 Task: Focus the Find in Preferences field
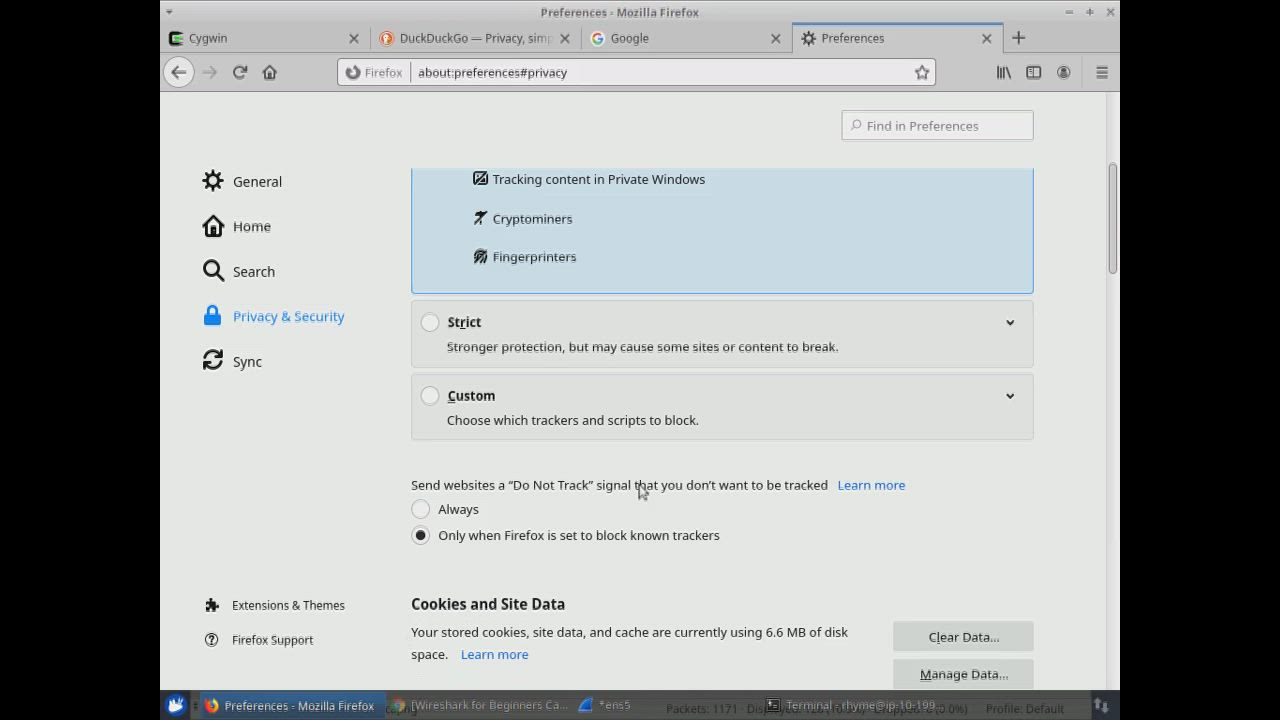(938, 126)
